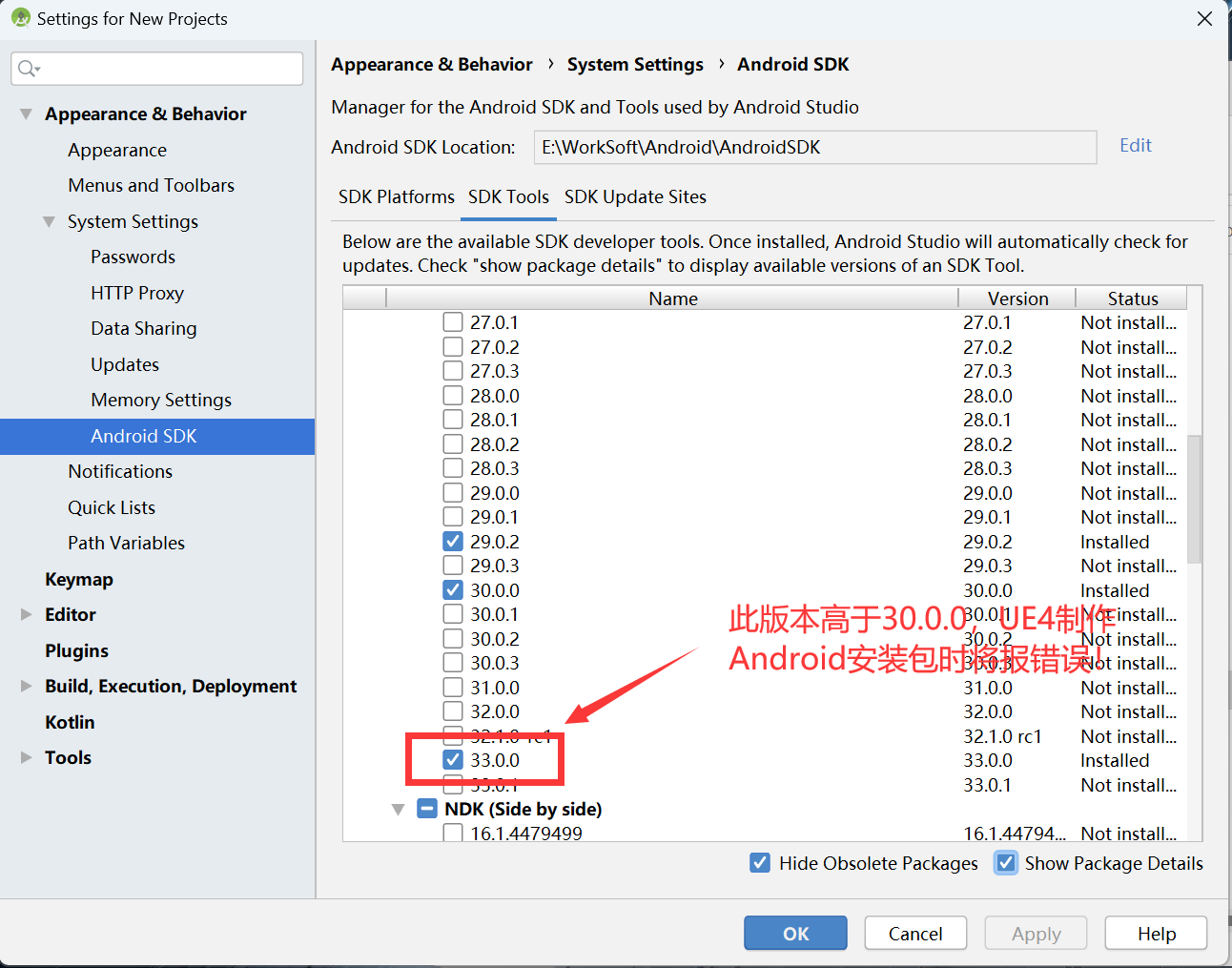Collapse the System Settings tree node
Image resolution: width=1232 pixels, height=968 pixels.
point(49,222)
